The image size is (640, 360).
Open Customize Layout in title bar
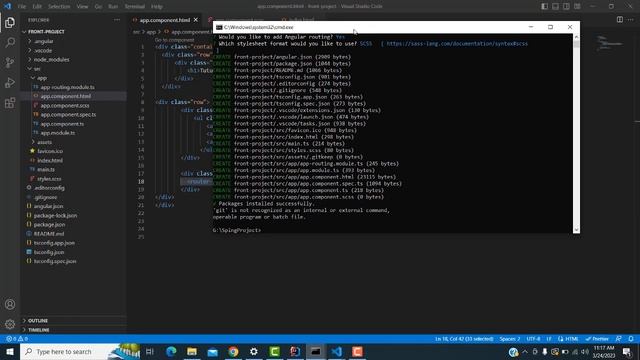point(577,6)
